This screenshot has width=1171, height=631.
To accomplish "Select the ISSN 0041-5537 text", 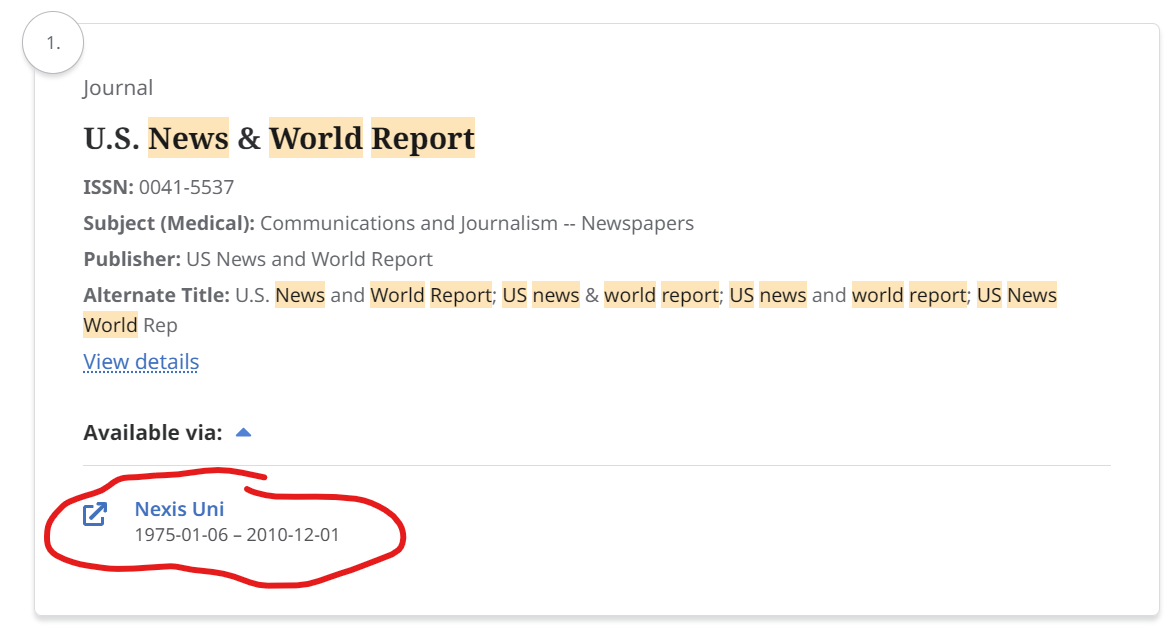I will [x=159, y=187].
